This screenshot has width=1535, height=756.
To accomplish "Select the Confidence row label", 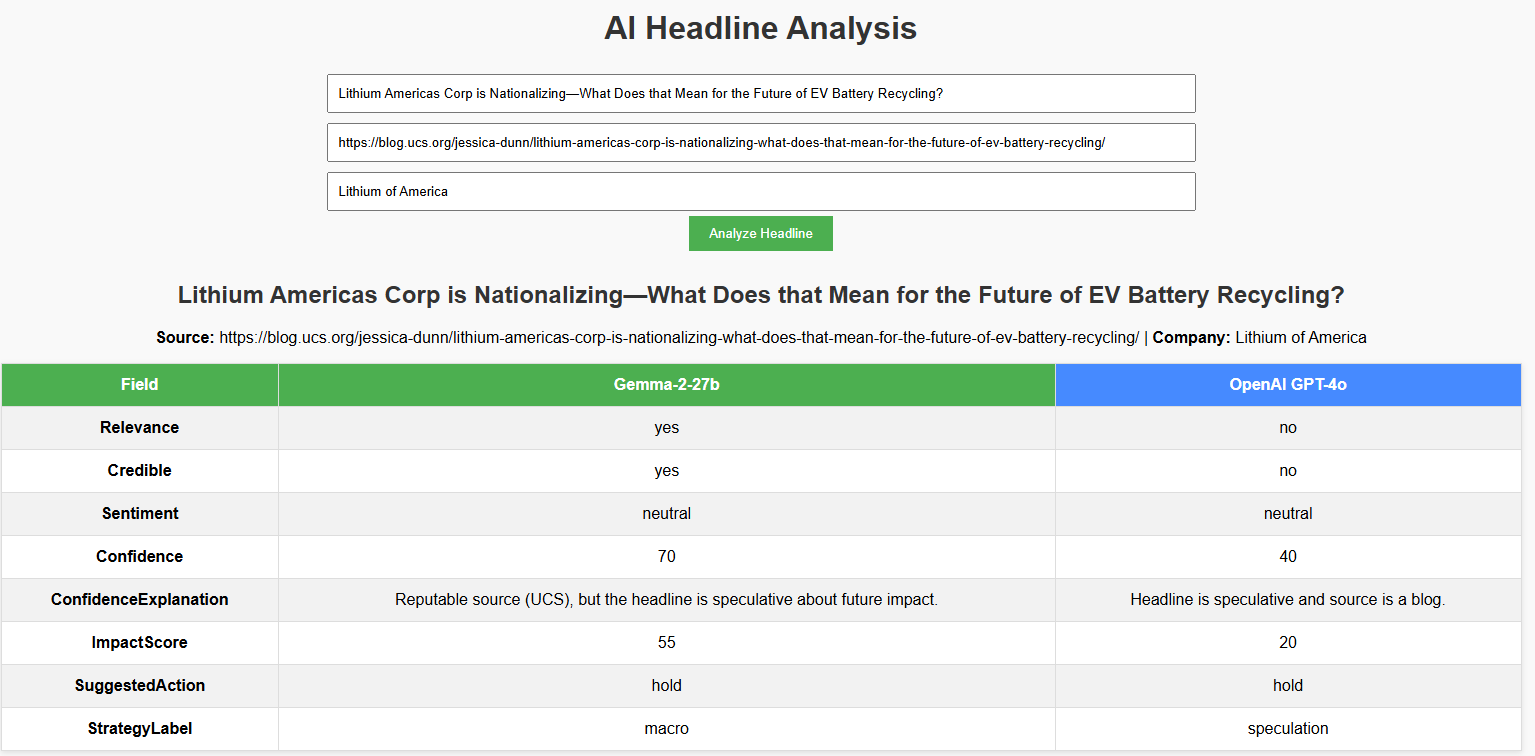I will click(140, 557).
